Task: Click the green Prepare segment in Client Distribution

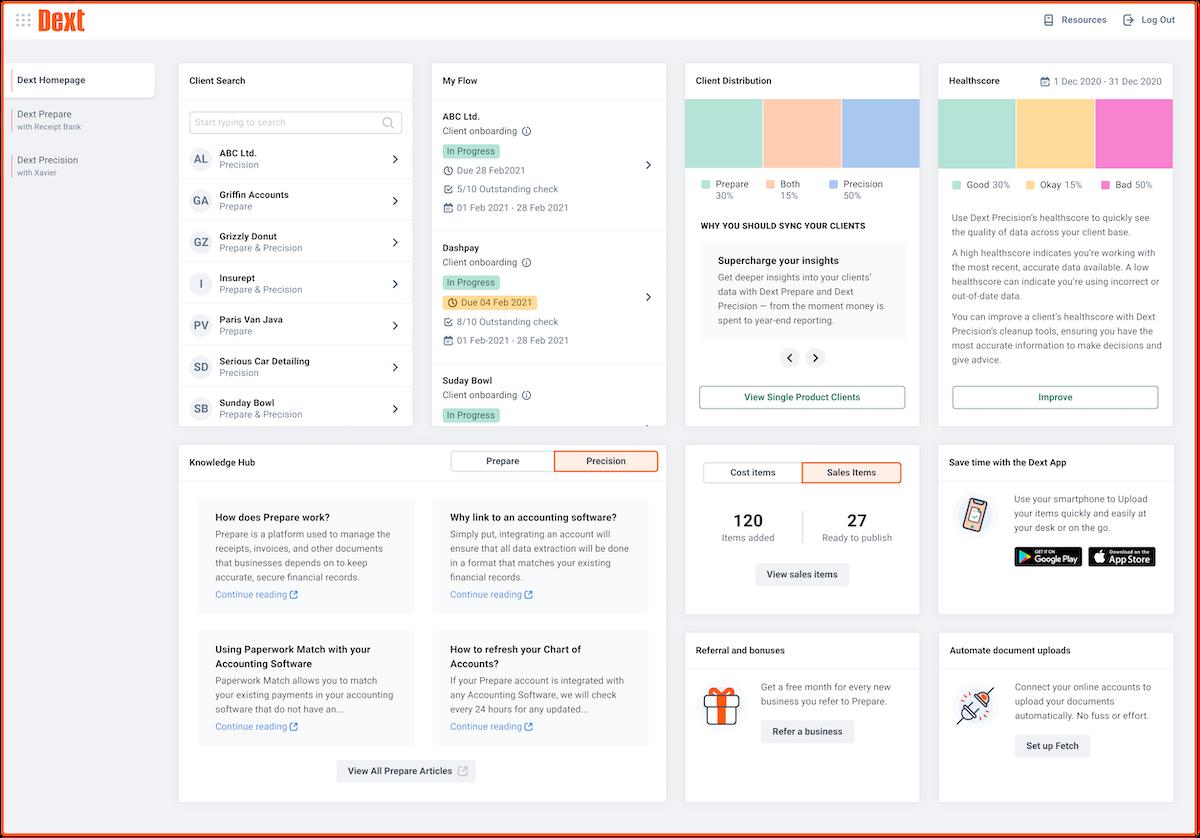Action: pyautogui.click(x=724, y=133)
